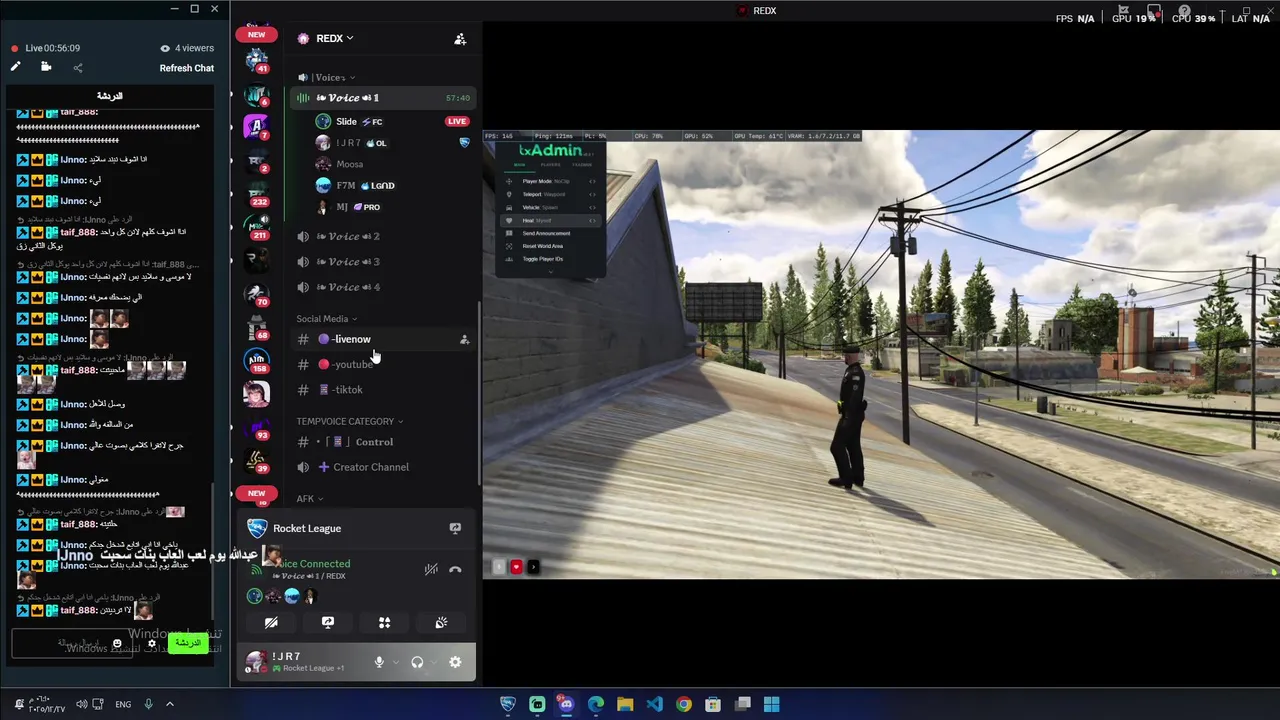This screenshot has width=1280, height=720.
Task: Click the Windows Start button
Action: (x=771, y=704)
